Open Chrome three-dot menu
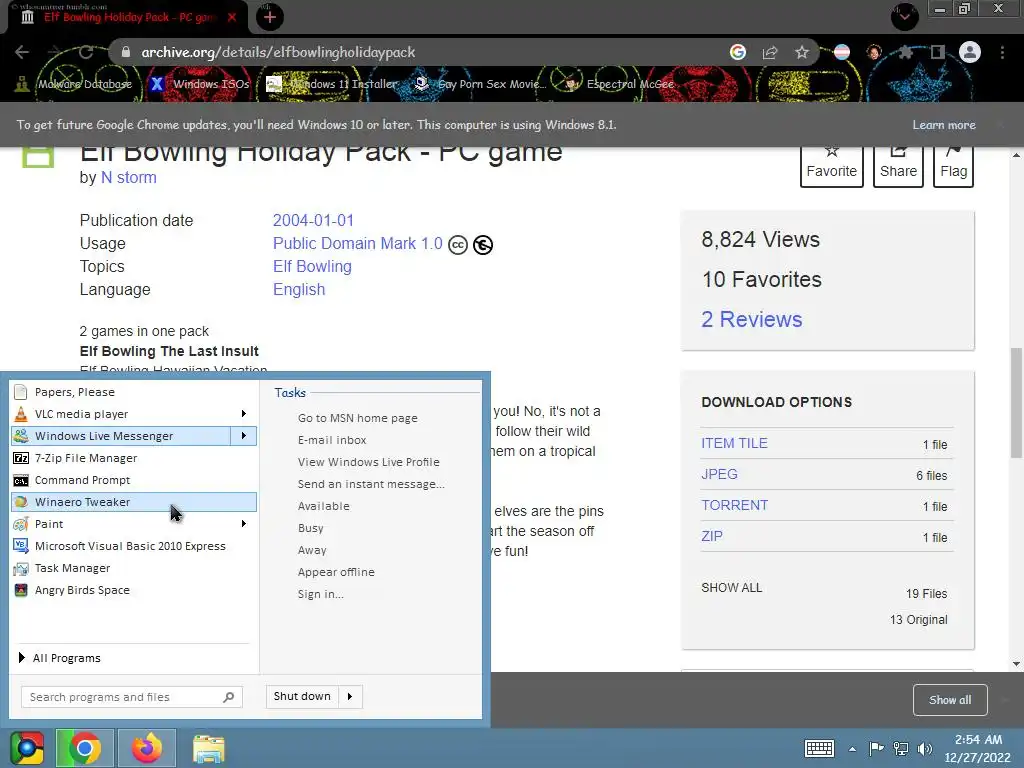The image size is (1024, 768). pyautogui.click(x=1002, y=52)
